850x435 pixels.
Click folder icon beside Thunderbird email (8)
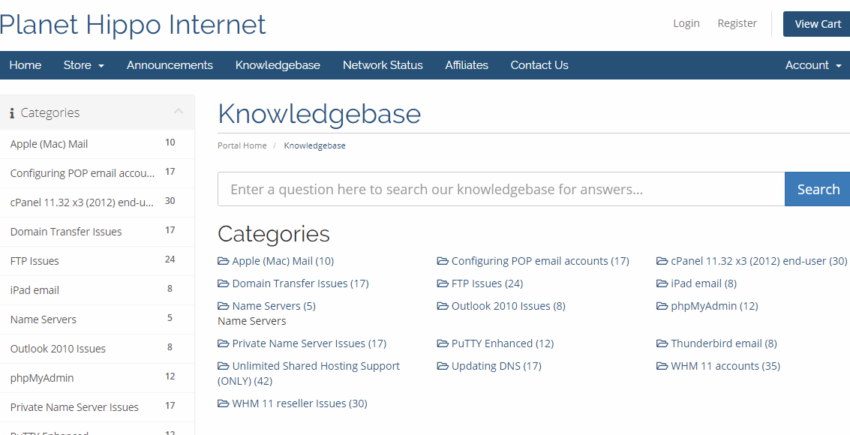662,343
